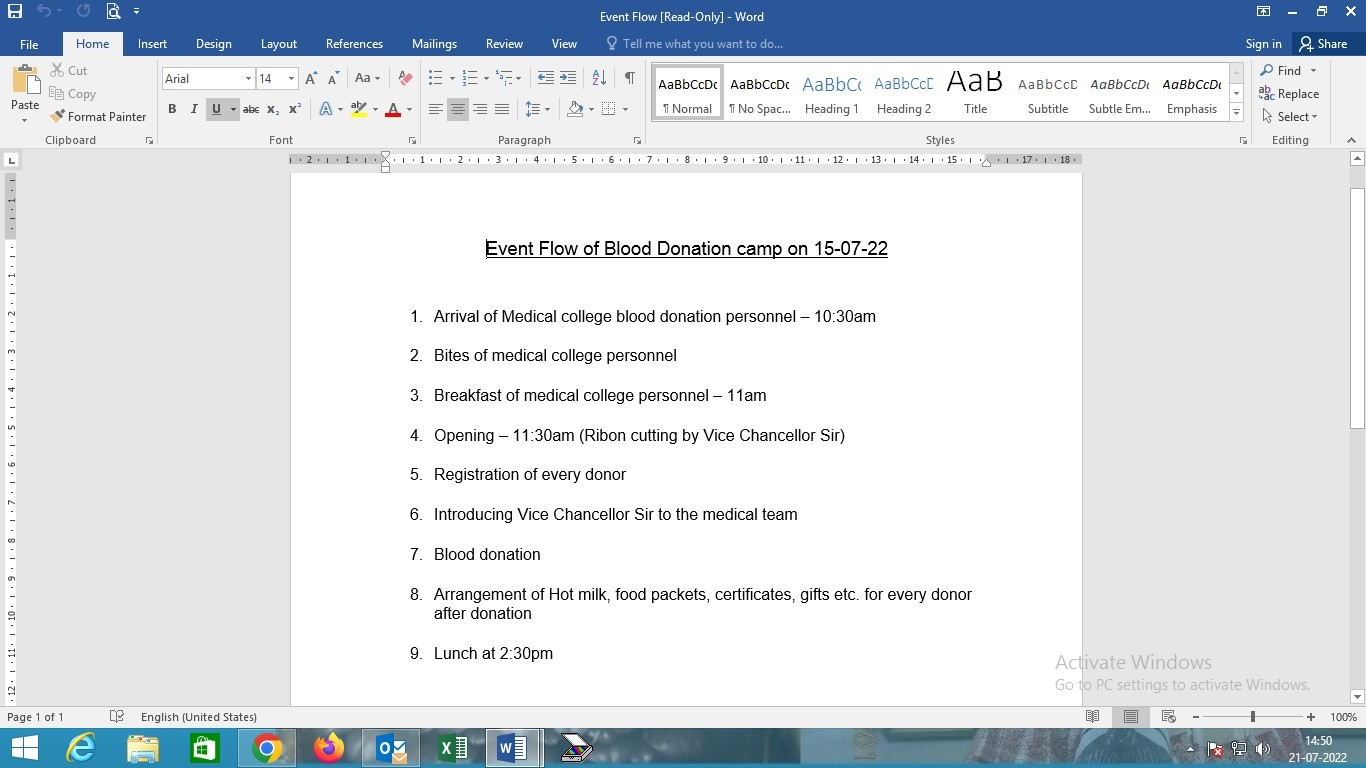
Task: Open the font name dropdown
Action: [248, 78]
